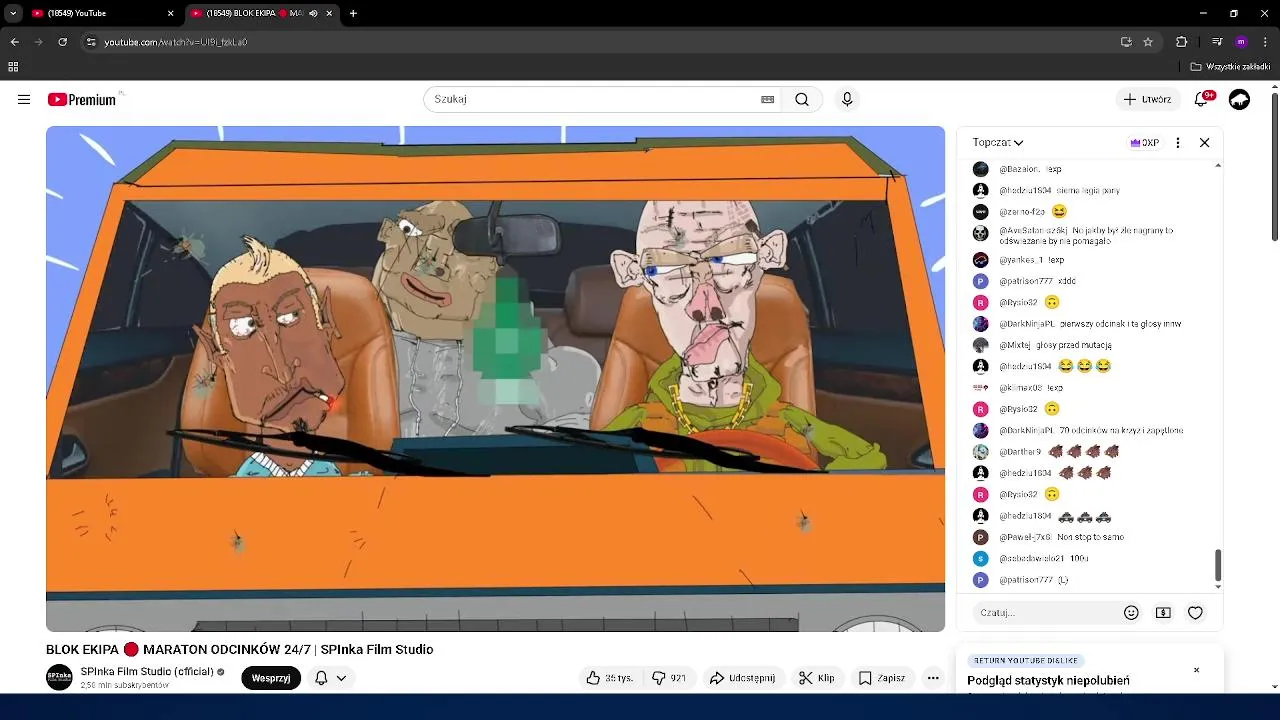Screen dimensions: 1280x720
Task: Open the account avatar menu in YouTube header
Action: [1239, 99]
